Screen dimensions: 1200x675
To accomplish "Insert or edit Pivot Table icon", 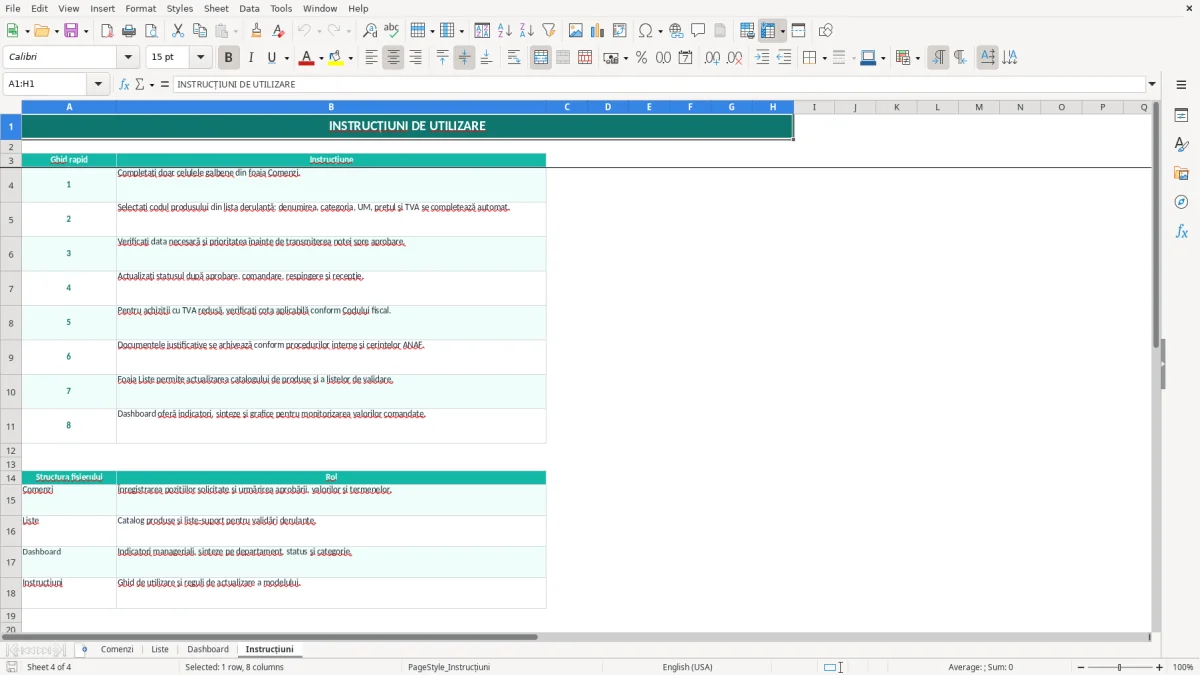I will (x=620, y=30).
